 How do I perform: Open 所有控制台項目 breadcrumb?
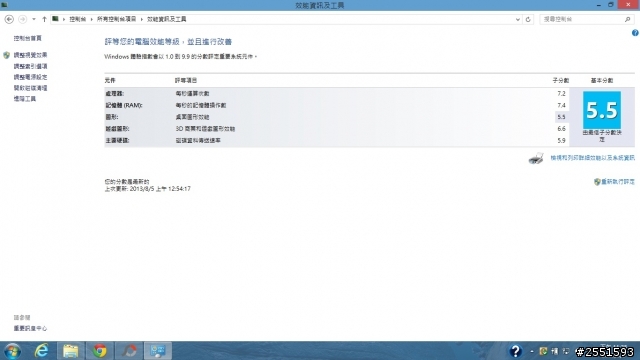click(x=116, y=19)
